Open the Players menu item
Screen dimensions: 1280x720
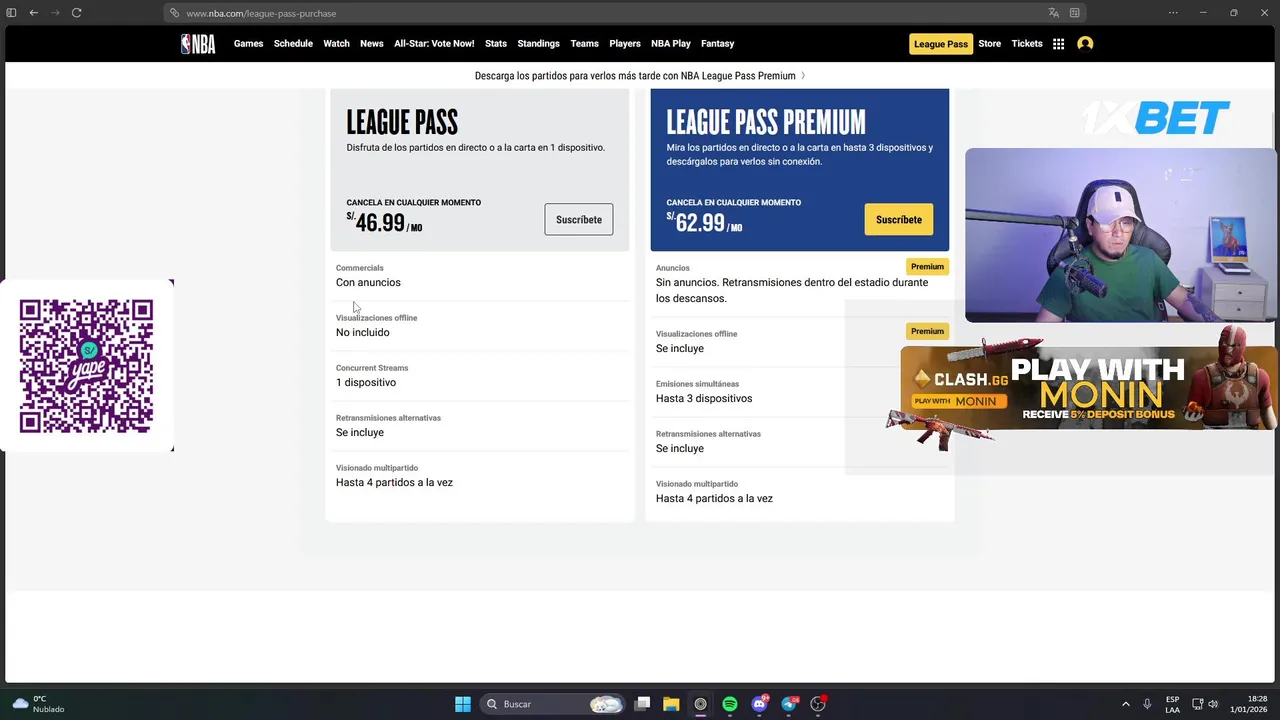625,44
